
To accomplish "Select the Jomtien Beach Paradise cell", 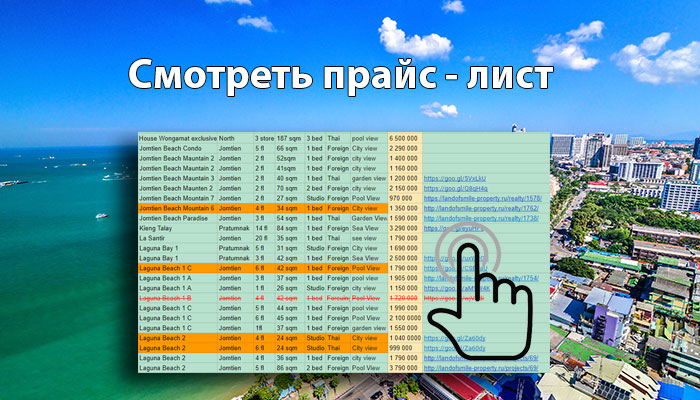I will coord(173,218).
